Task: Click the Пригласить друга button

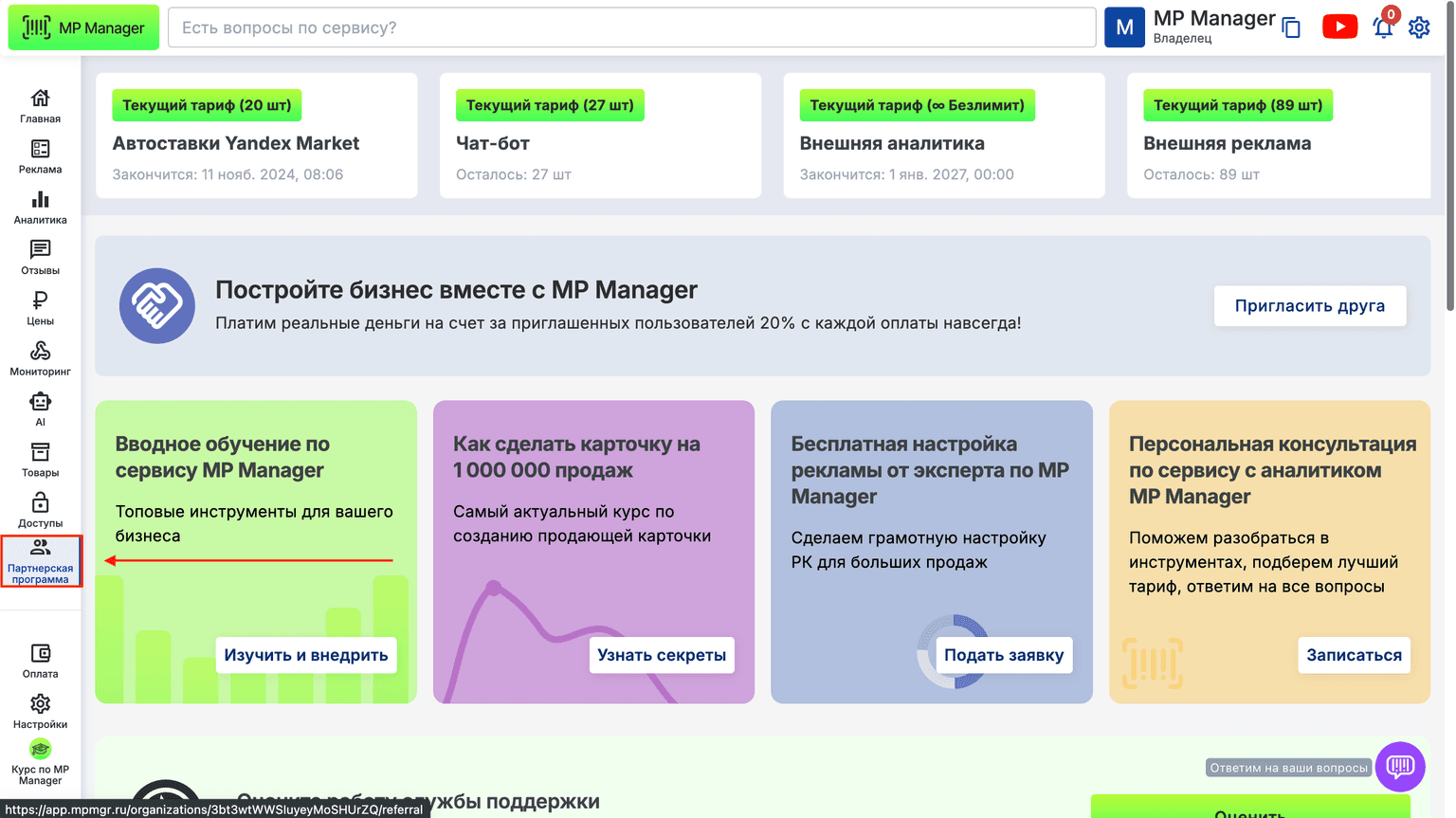Action: pyautogui.click(x=1309, y=305)
